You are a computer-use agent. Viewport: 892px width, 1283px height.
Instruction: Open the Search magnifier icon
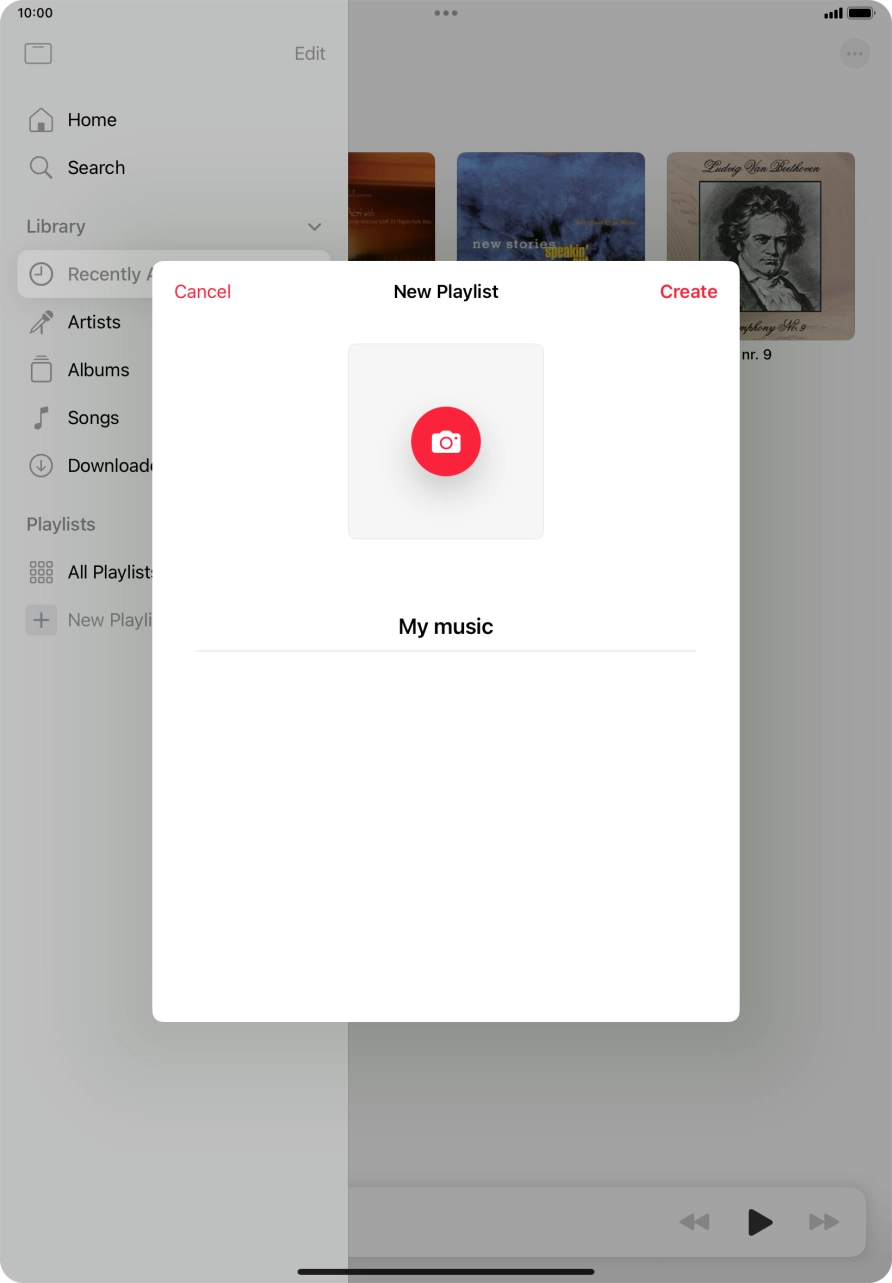point(41,168)
